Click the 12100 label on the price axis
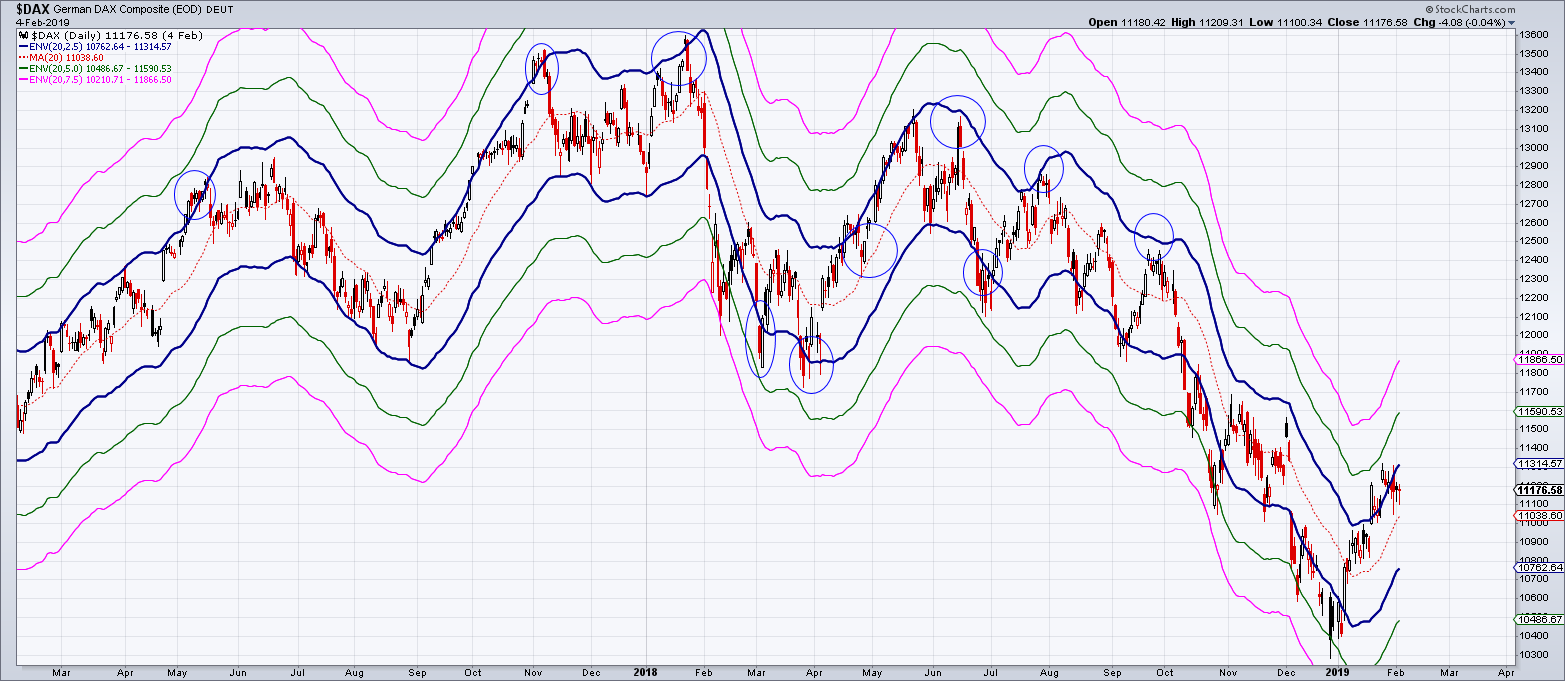 click(x=1535, y=316)
